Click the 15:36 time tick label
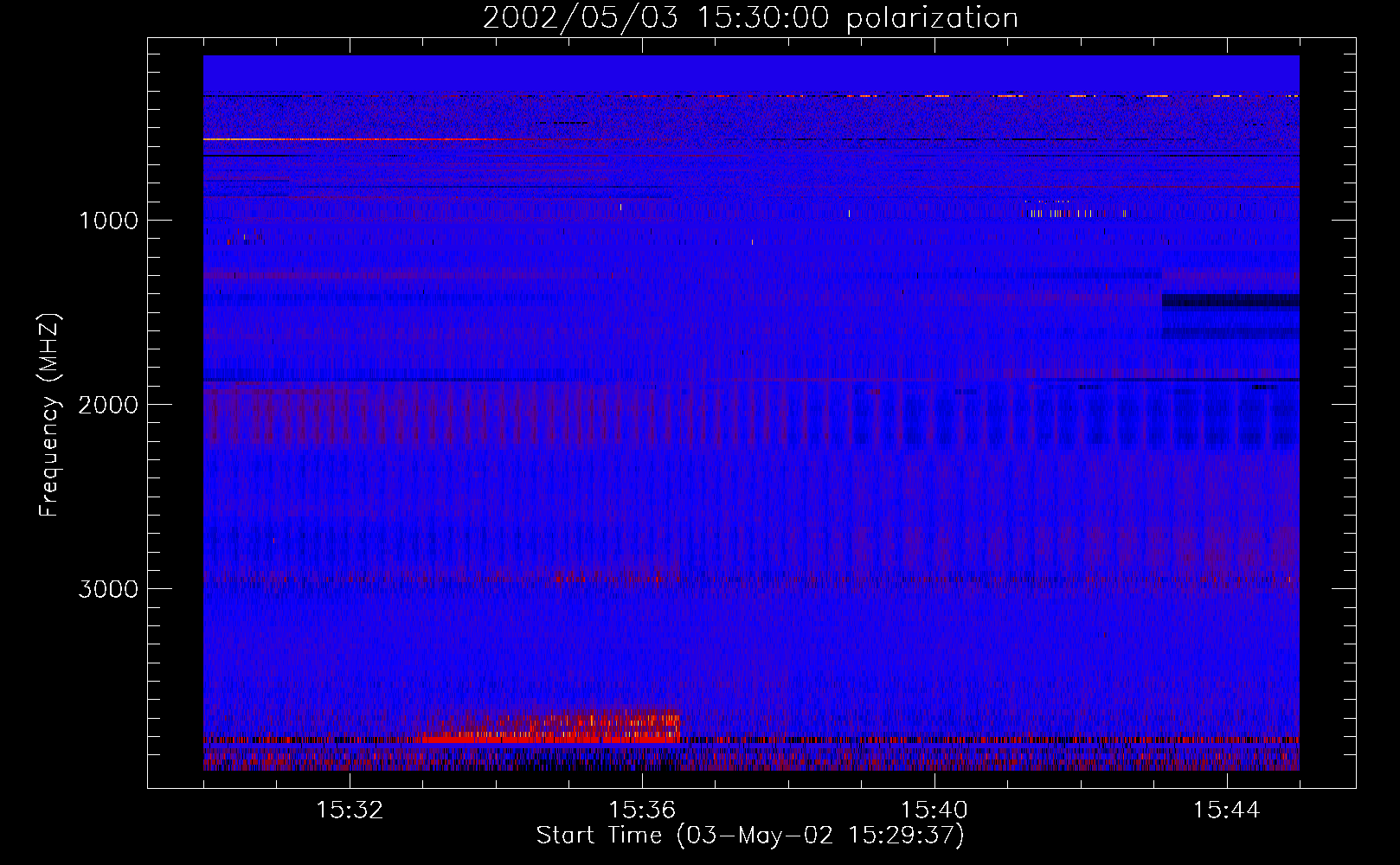Screen dimensions: 1400x865 [642, 811]
